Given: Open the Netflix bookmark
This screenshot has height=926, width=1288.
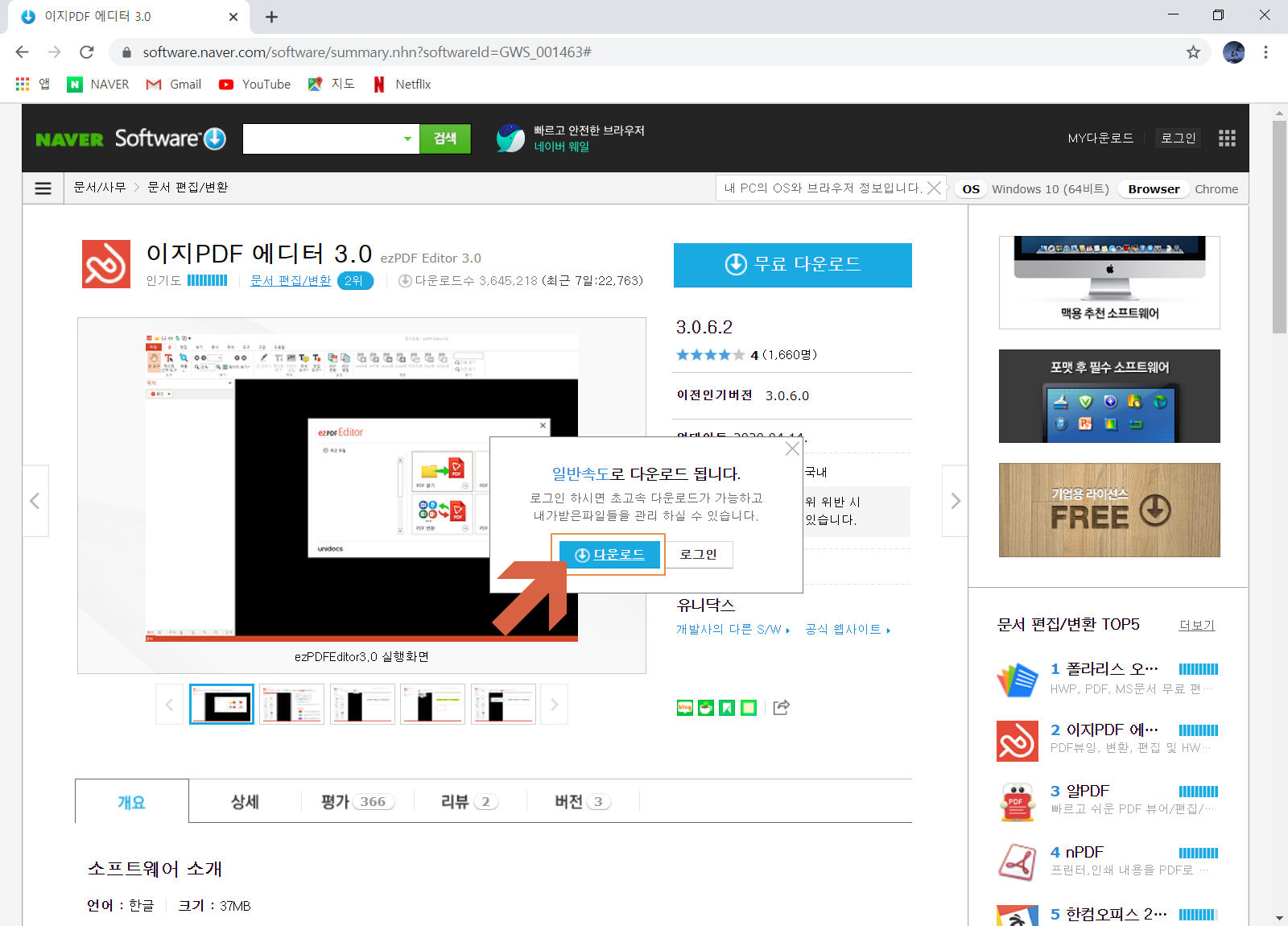Looking at the screenshot, I should pyautogui.click(x=402, y=84).
